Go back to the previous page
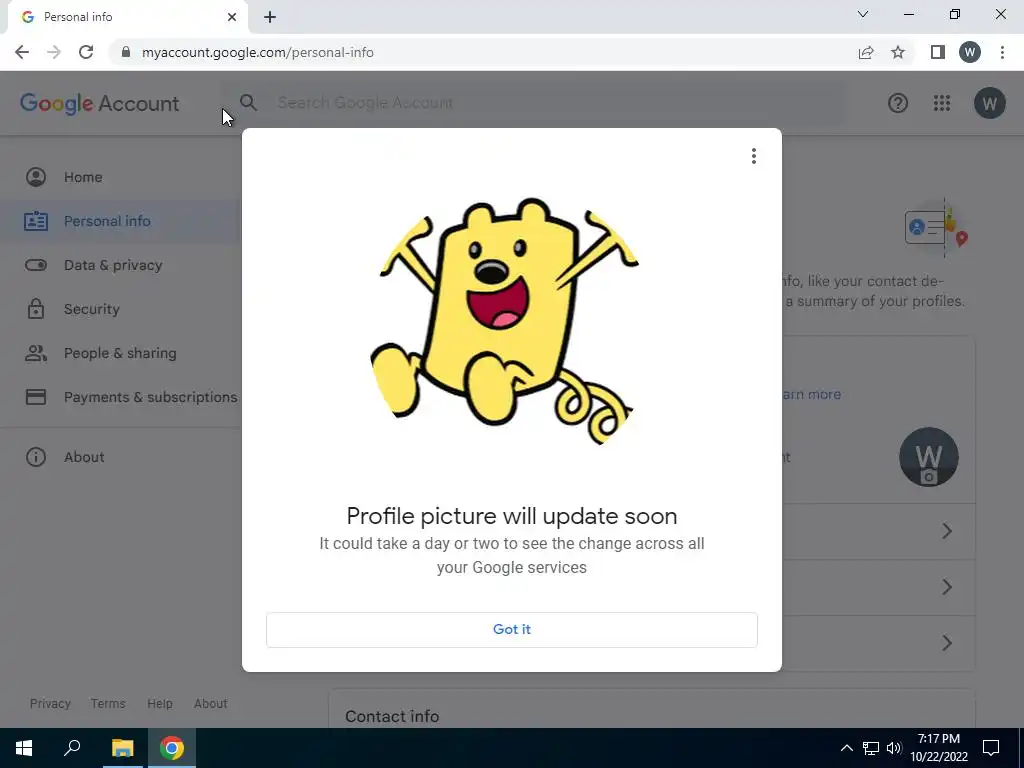Screen dimensions: 1024x768 tap(22, 52)
